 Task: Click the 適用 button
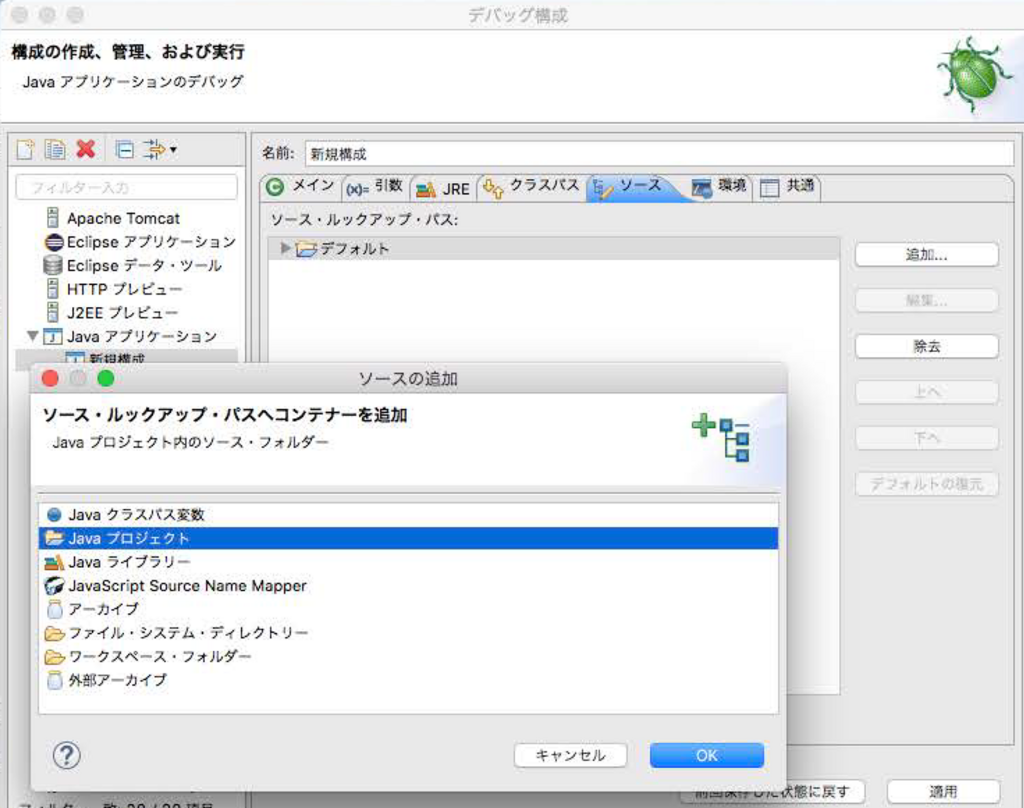click(943, 792)
